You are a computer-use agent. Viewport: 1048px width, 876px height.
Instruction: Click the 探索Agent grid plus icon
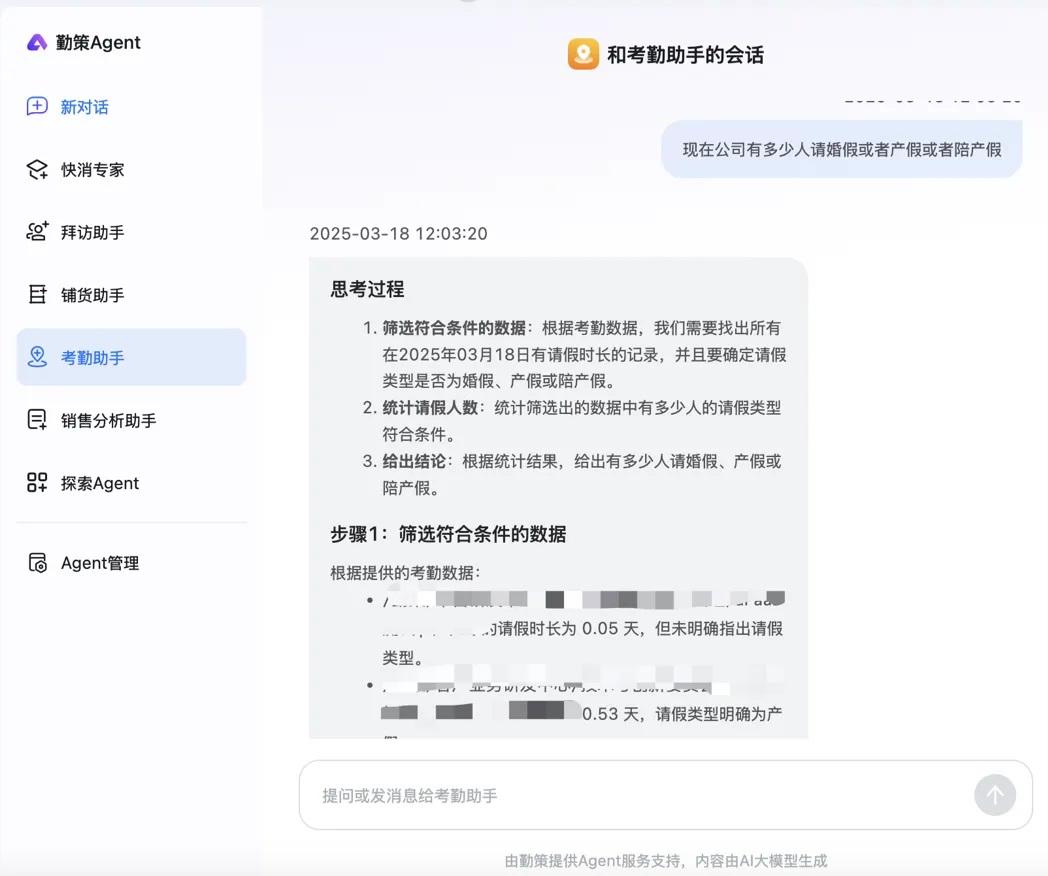coord(37,483)
